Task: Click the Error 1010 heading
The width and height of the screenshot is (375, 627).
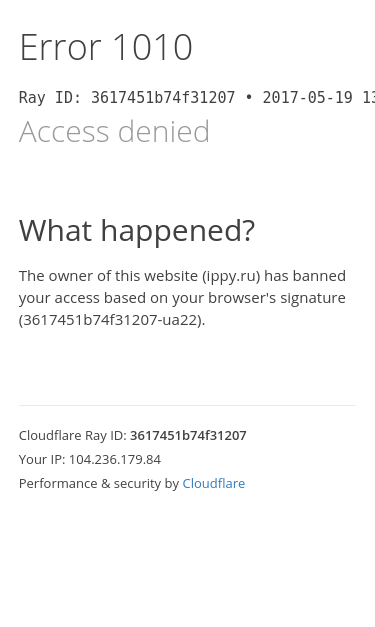Action: pyautogui.click(x=106, y=47)
